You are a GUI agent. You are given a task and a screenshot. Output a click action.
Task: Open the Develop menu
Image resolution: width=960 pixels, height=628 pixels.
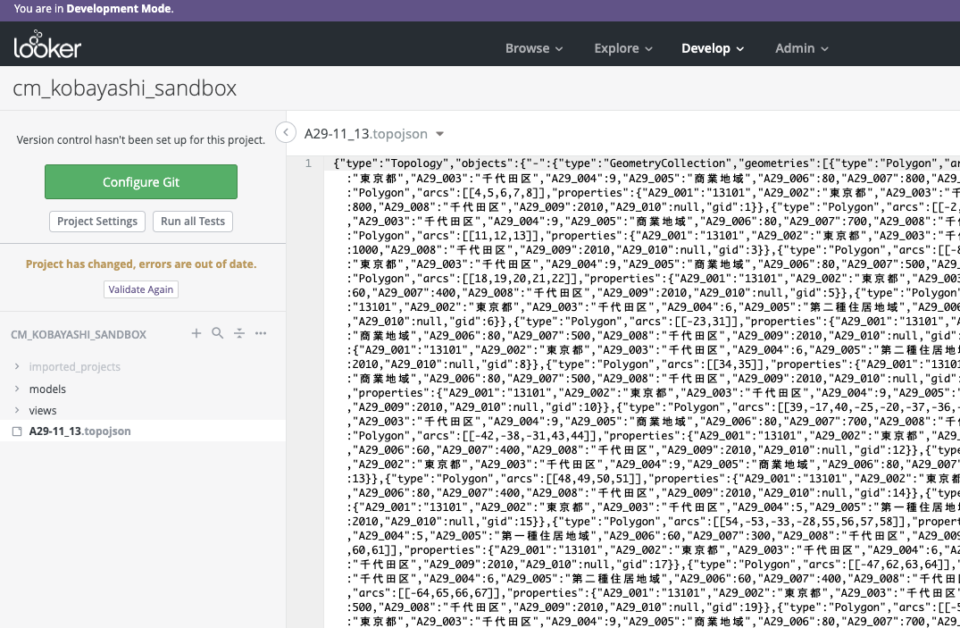click(x=707, y=48)
